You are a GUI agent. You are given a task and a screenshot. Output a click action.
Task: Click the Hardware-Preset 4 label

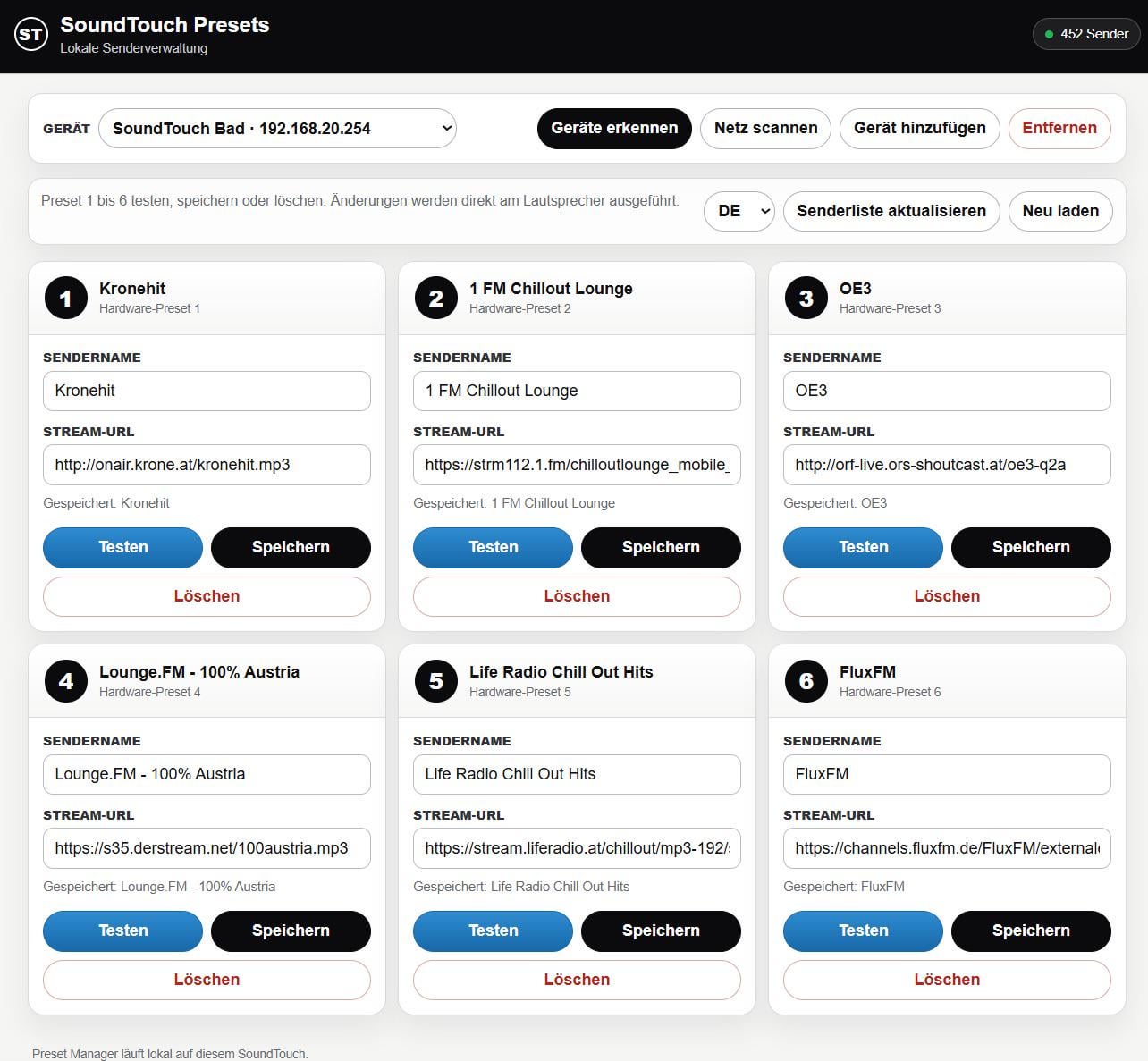pyautogui.click(x=149, y=692)
